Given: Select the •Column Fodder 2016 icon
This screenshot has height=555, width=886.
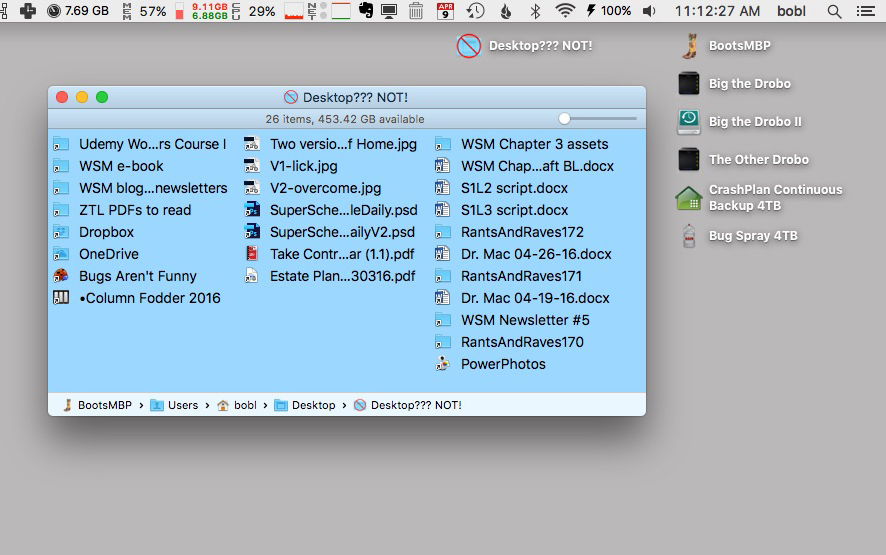Looking at the screenshot, I should (61, 298).
